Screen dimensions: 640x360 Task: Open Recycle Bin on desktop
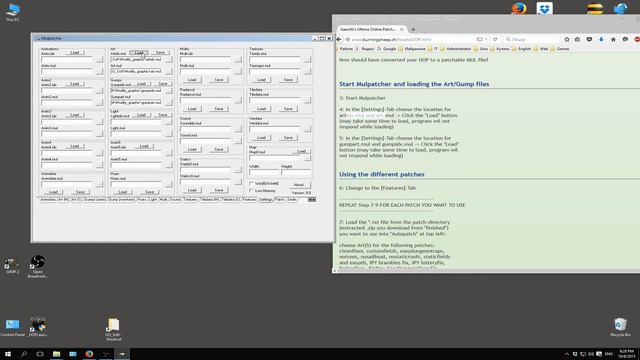[x=620, y=327]
